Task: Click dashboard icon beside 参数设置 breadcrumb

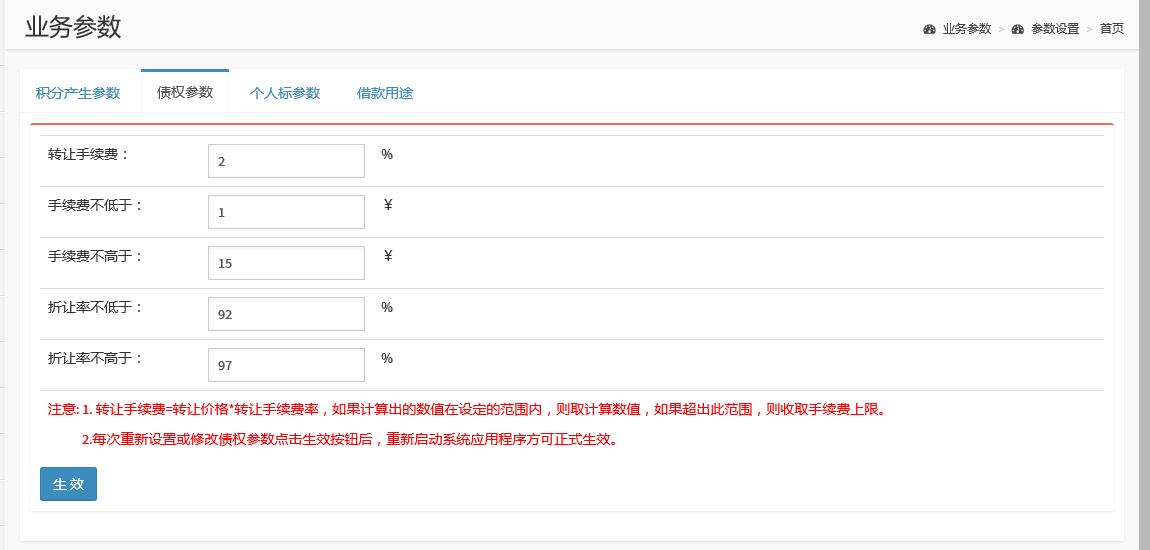Action: [1018, 29]
